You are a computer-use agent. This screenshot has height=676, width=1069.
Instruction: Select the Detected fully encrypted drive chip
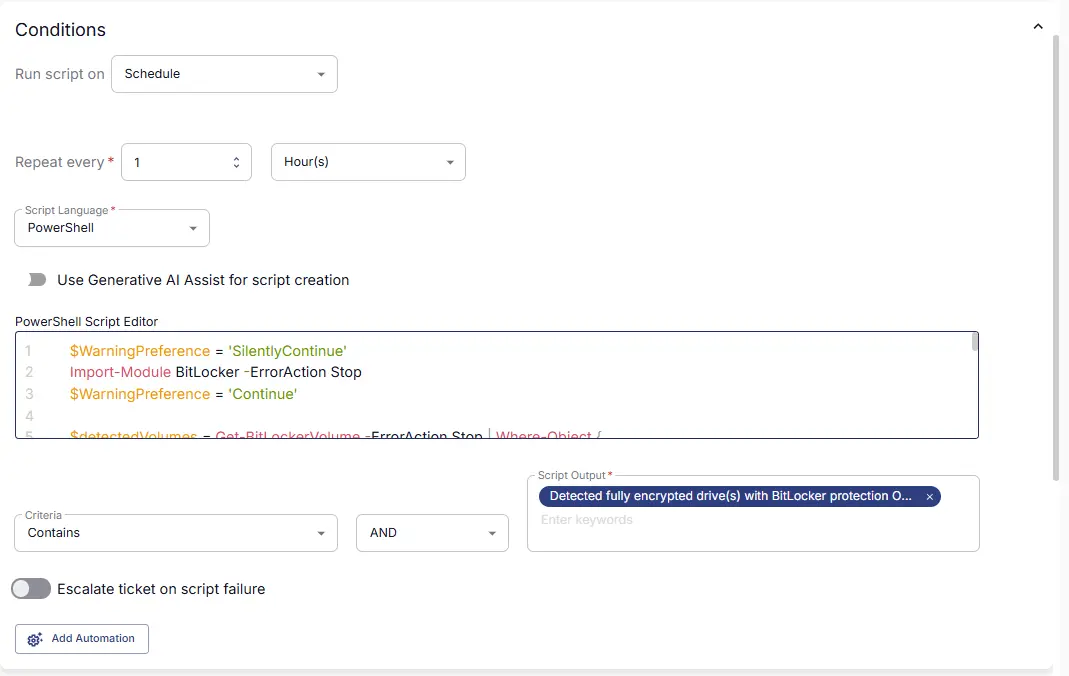click(x=730, y=496)
